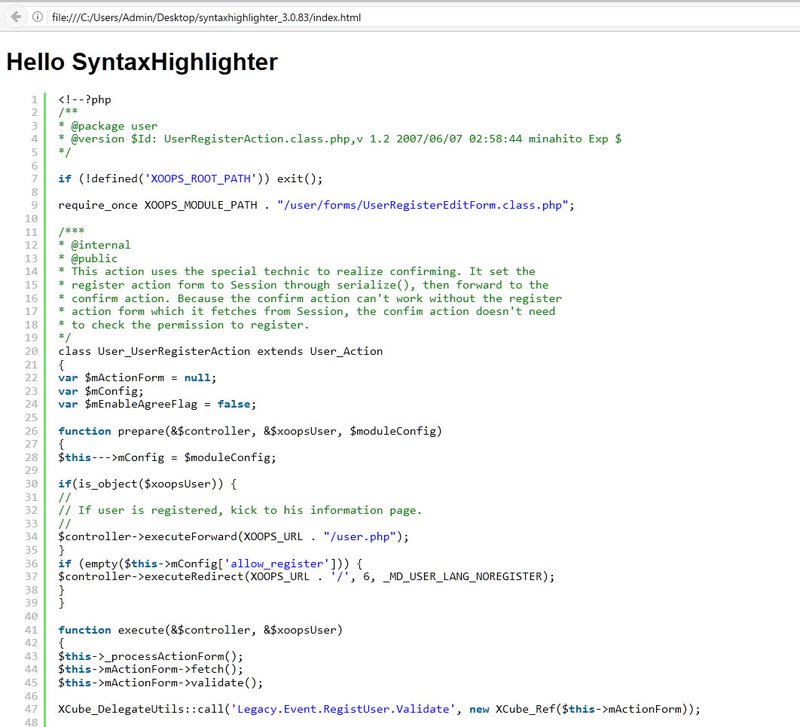Focus the address bar with index.html path
The height and width of the screenshot is (727, 800).
[206, 17]
